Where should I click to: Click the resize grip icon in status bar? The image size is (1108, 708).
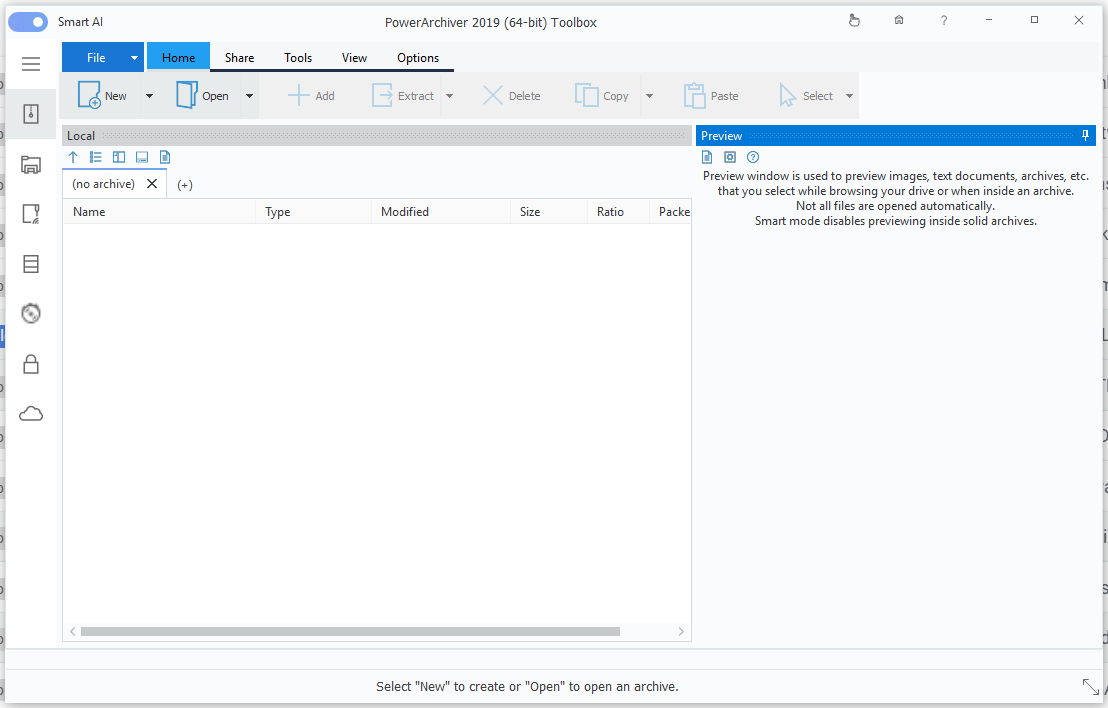click(x=1091, y=686)
